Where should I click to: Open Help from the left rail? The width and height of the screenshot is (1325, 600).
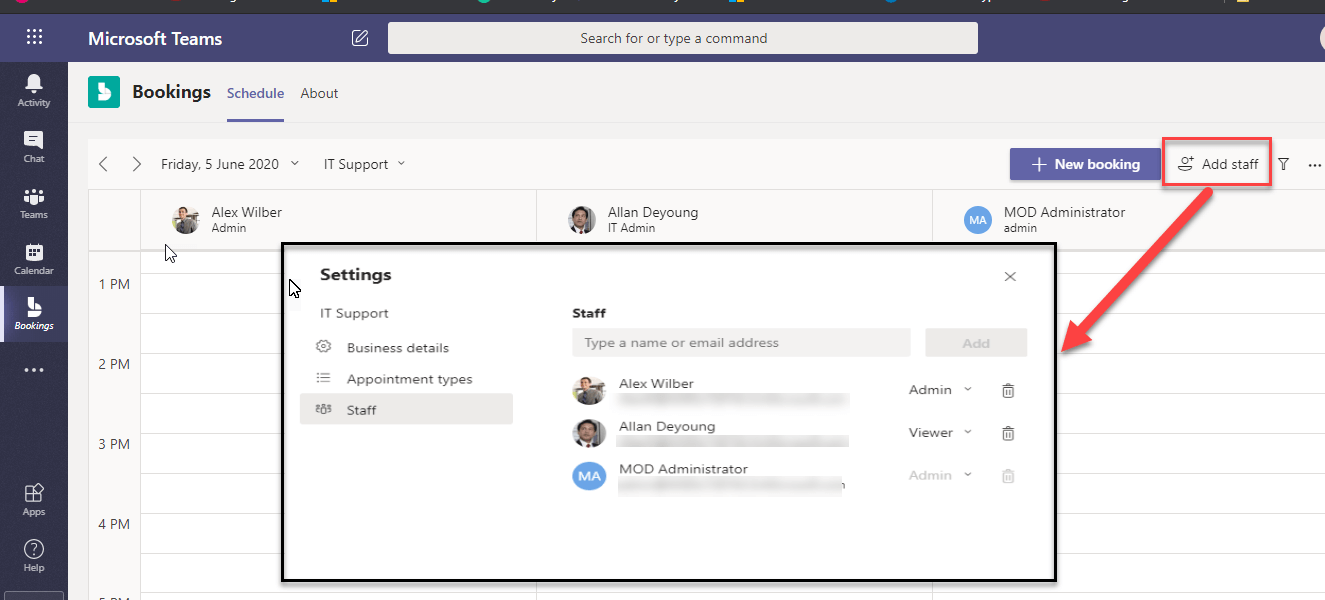coord(34,554)
